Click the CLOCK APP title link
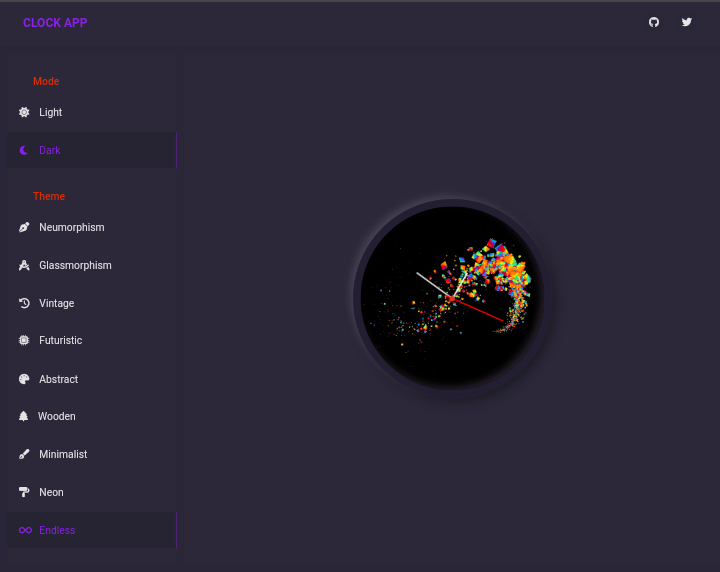Image resolution: width=720 pixels, height=572 pixels. tap(55, 22)
